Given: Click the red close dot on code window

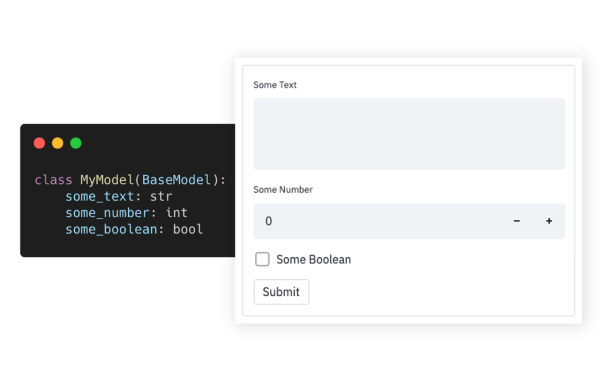Looking at the screenshot, I should (x=39, y=143).
